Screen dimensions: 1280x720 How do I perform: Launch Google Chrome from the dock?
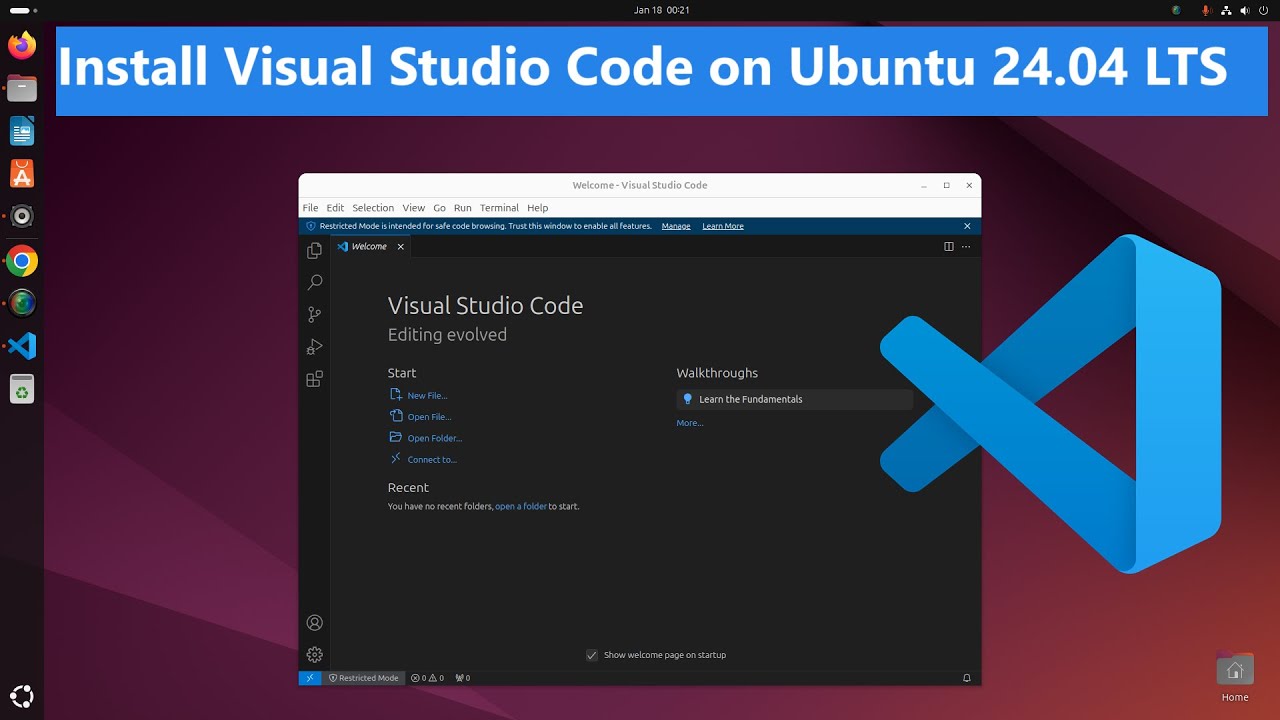point(22,261)
